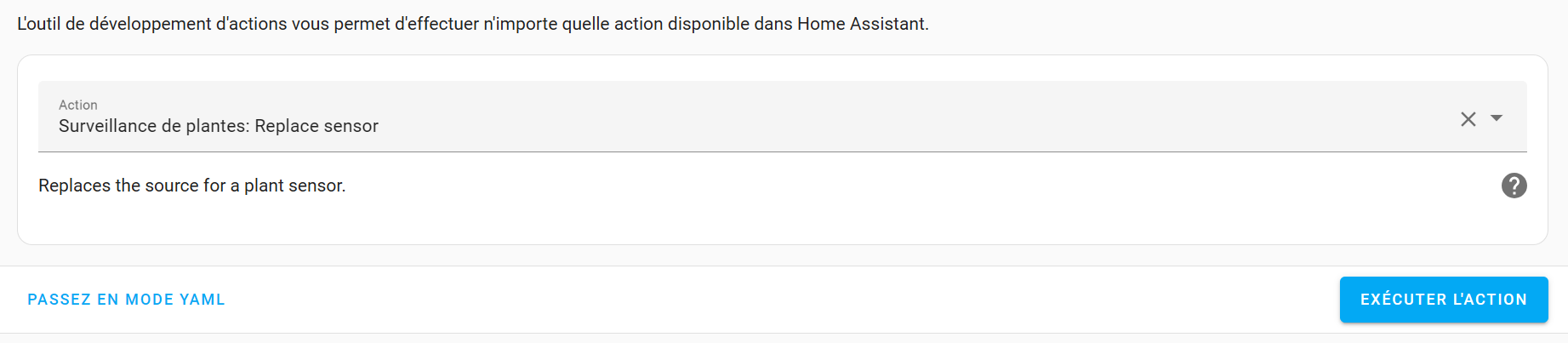Open help for Replace sensor action
This screenshot has height=343, width=1568.
[x=1514, y=186]
